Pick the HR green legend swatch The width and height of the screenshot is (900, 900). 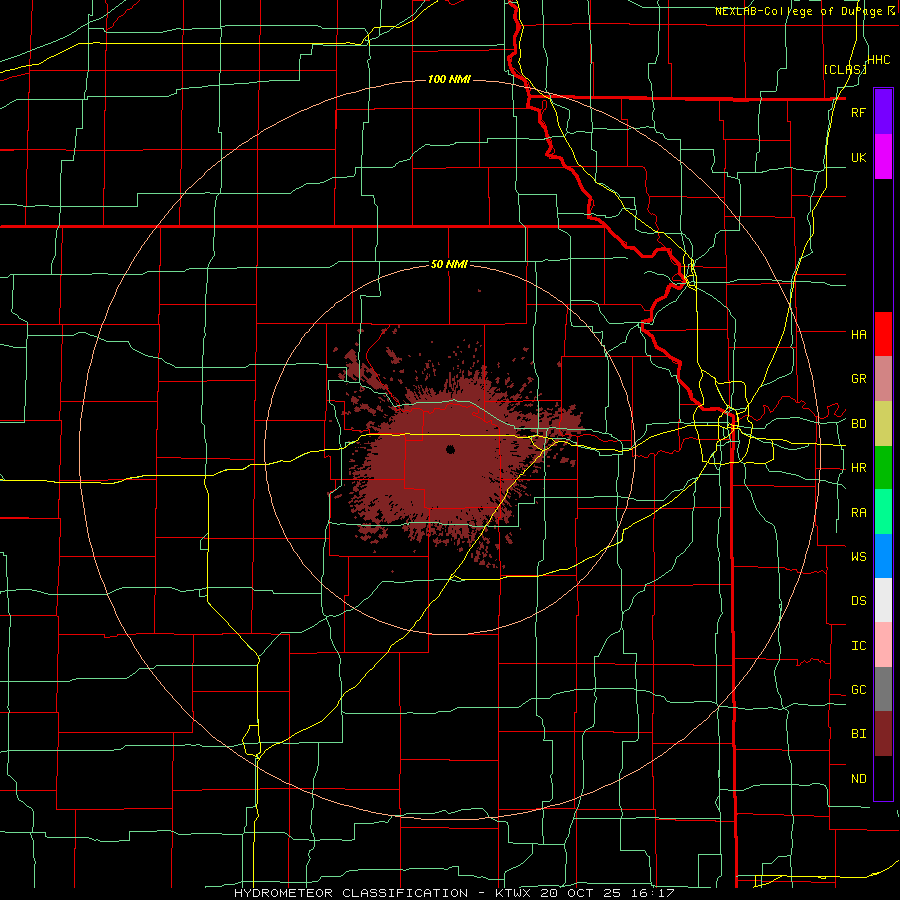tap(883, 468)
